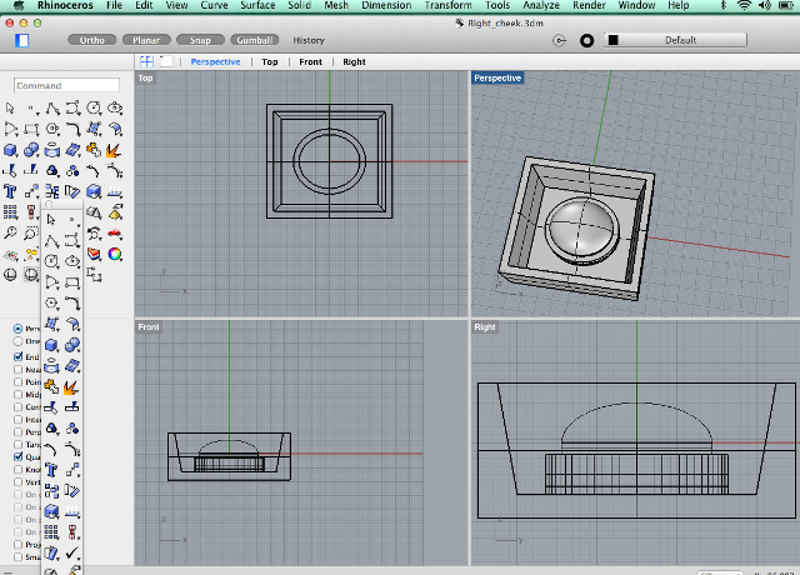
Task: Open the Analyze menu
Action: pos(541,6)
